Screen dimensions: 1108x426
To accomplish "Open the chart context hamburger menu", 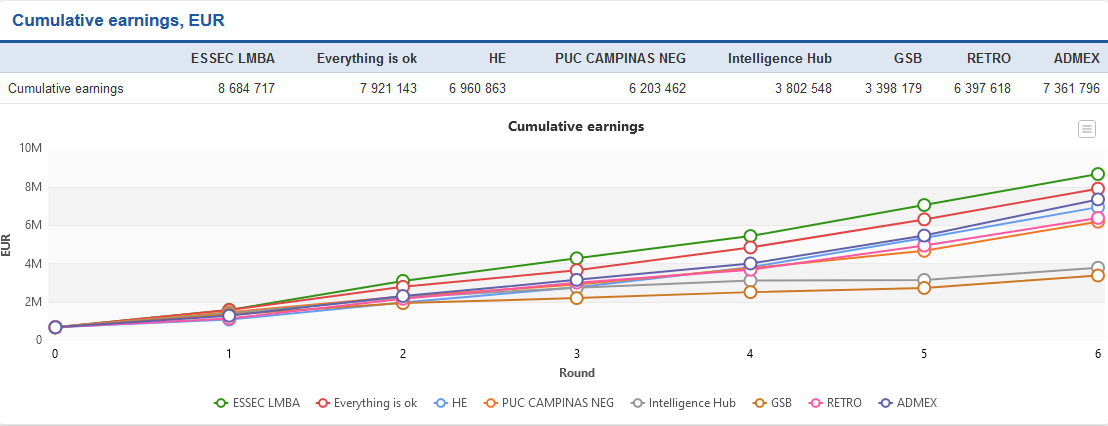I will pyautogui.click(x=1086, y=129).
